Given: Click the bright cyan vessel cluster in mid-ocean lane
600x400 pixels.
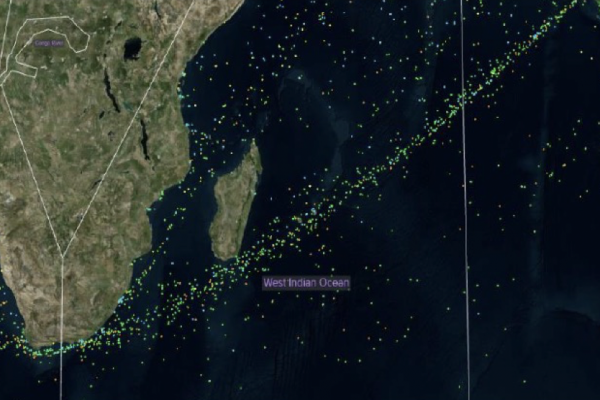Looking at the screenshot, I should point(314,211).
